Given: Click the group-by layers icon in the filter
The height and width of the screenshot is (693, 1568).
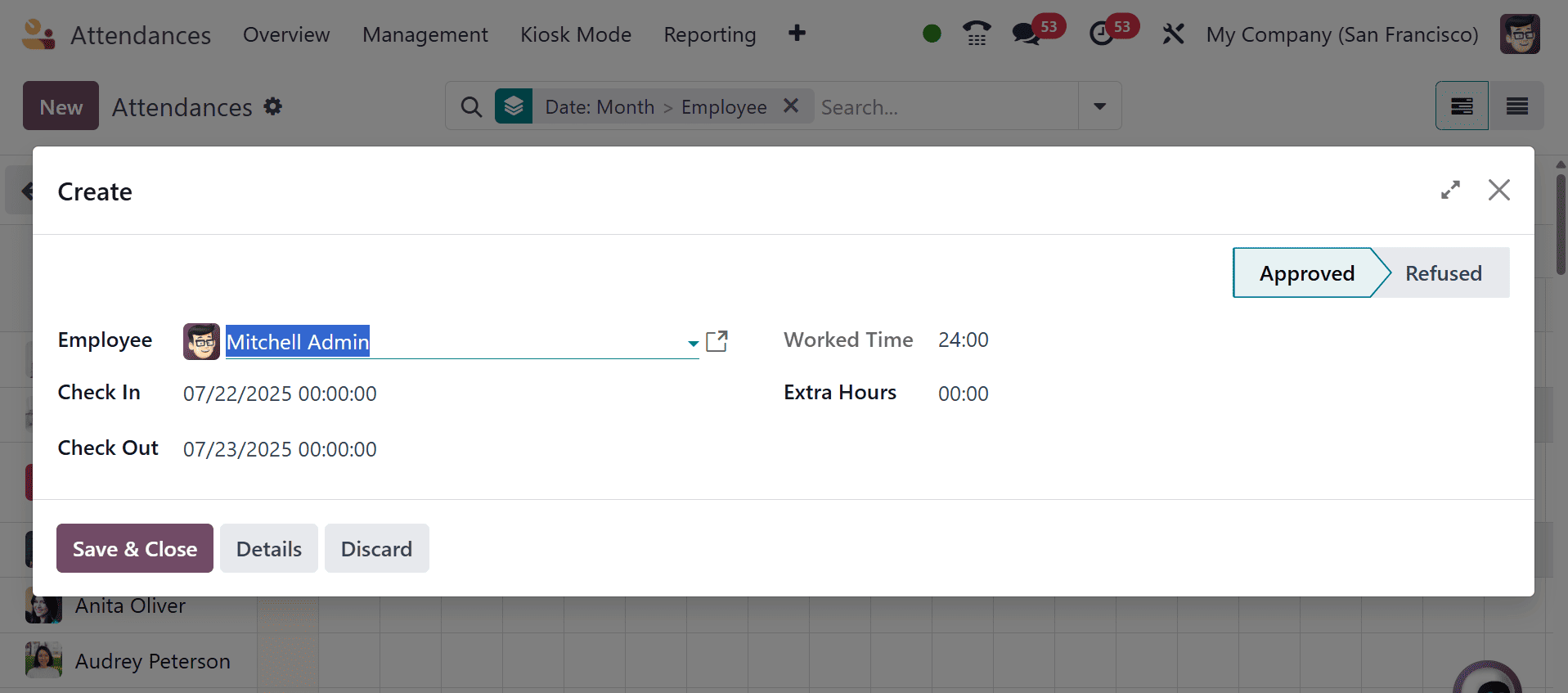Looking at the screenshot, I should click(514, 106).
